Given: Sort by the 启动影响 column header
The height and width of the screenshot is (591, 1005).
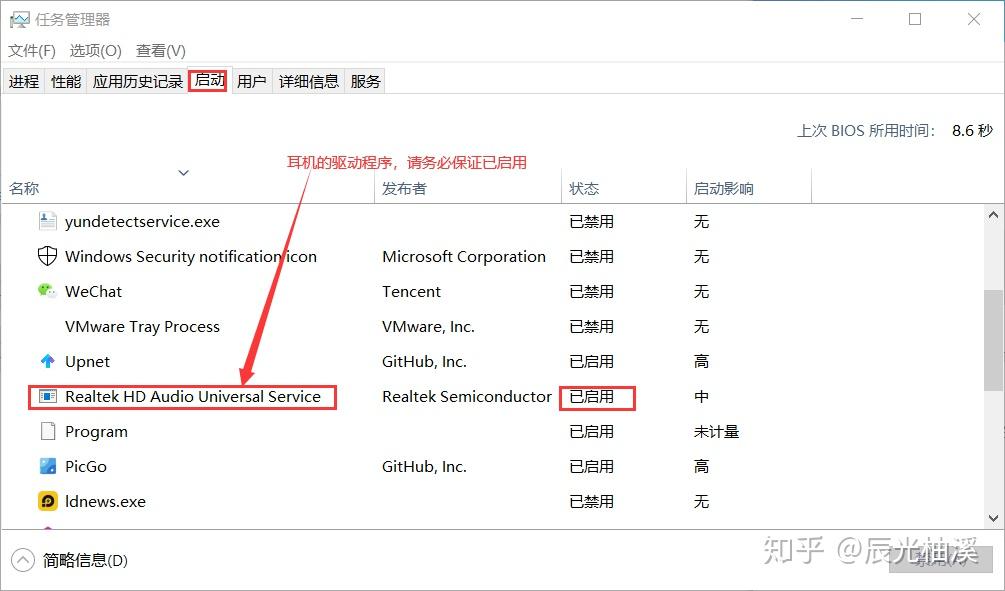Looking at the screenshot, I should click(x=749, y=188).
